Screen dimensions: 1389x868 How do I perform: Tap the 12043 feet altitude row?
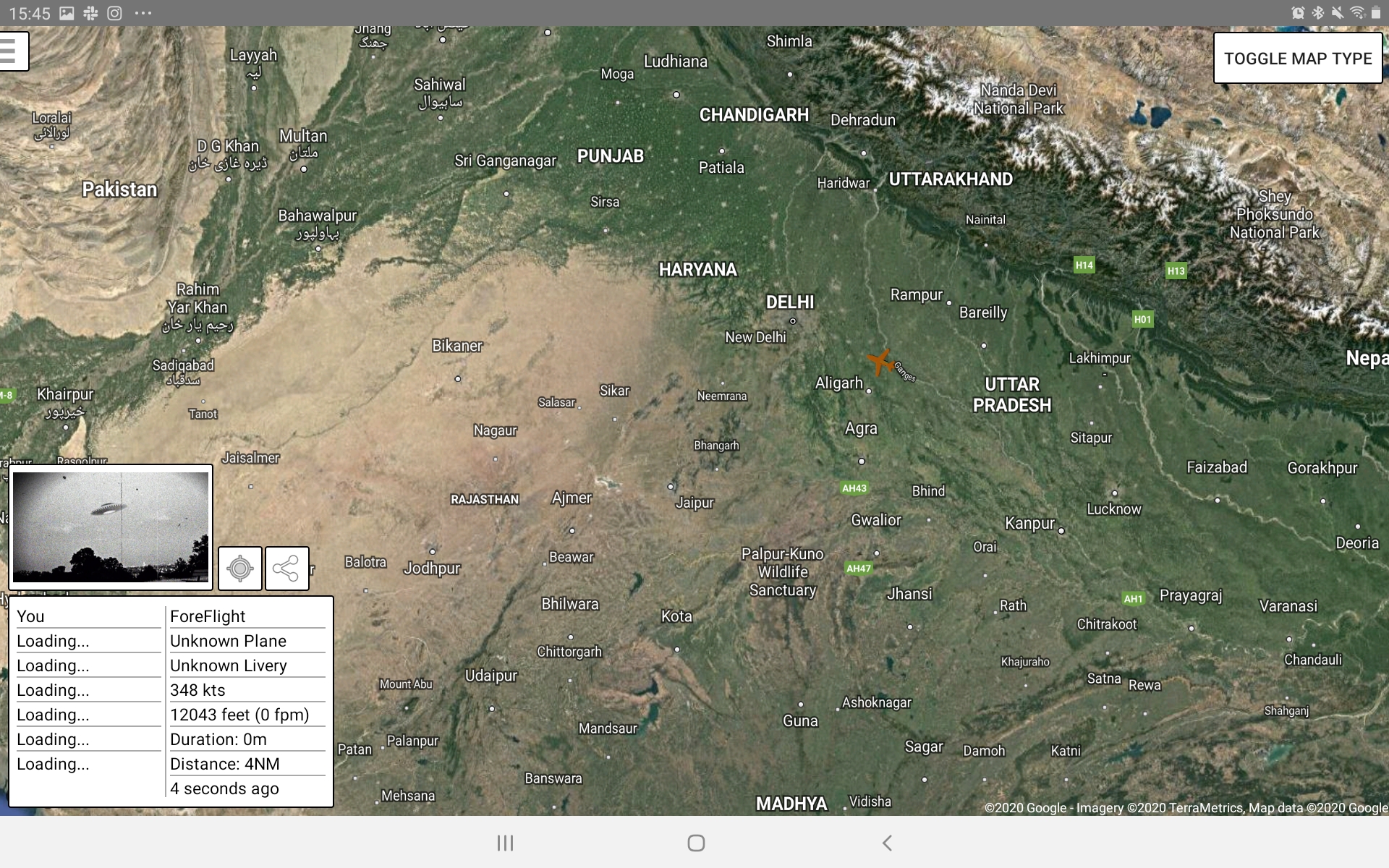pyautogui.click(x=246, y=715)
